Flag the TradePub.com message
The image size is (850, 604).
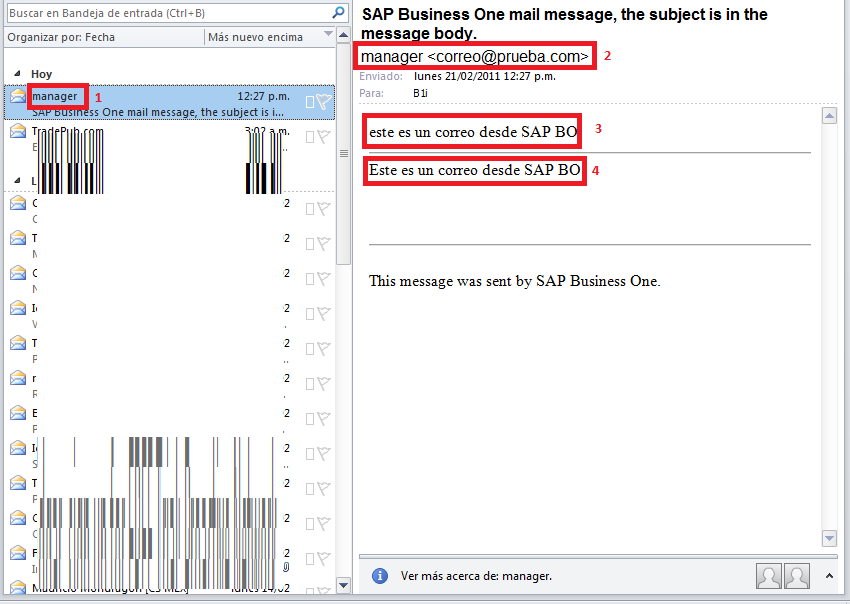point(324,136)
